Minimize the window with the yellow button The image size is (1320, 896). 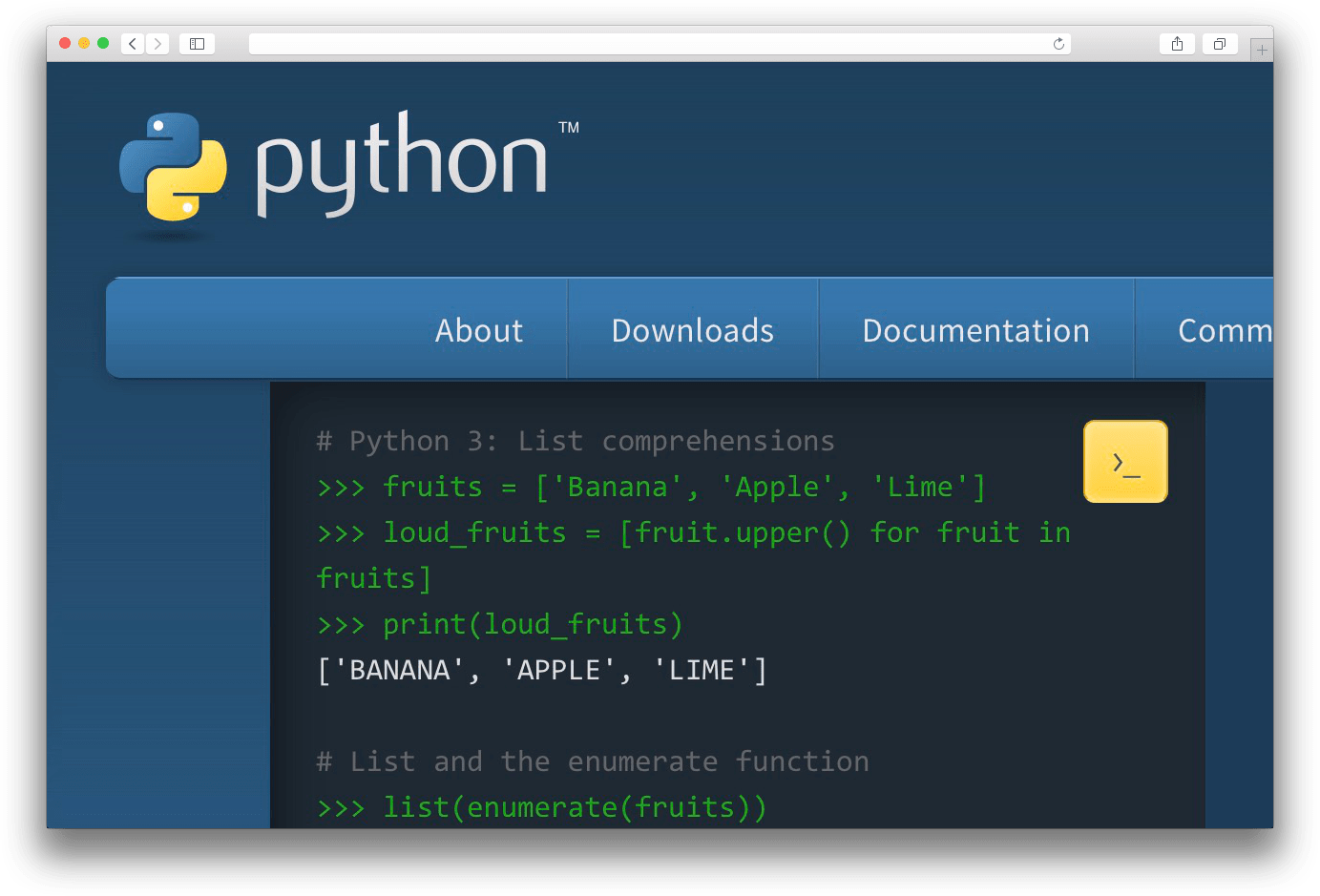tap(84, 43)
